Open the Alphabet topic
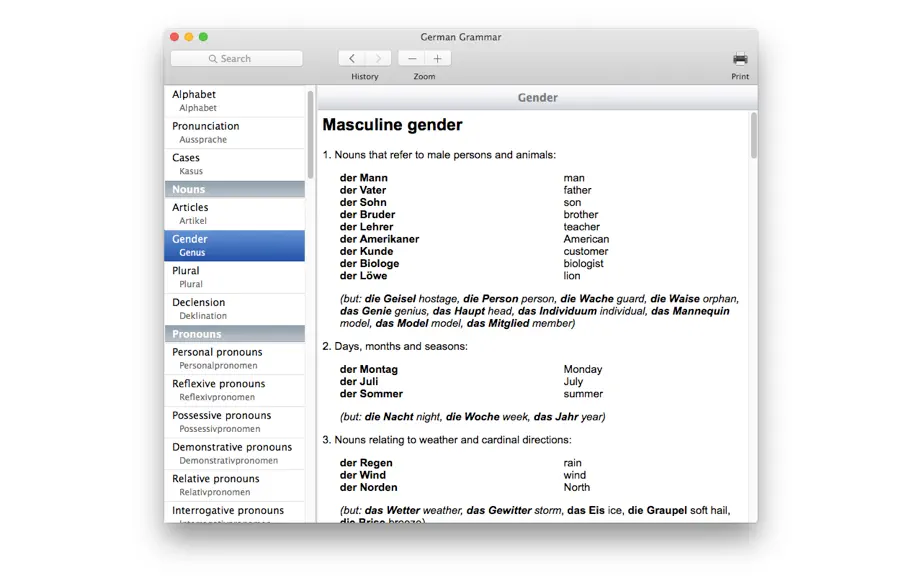Screen dimensions: 922x576 tap(235, 101)
